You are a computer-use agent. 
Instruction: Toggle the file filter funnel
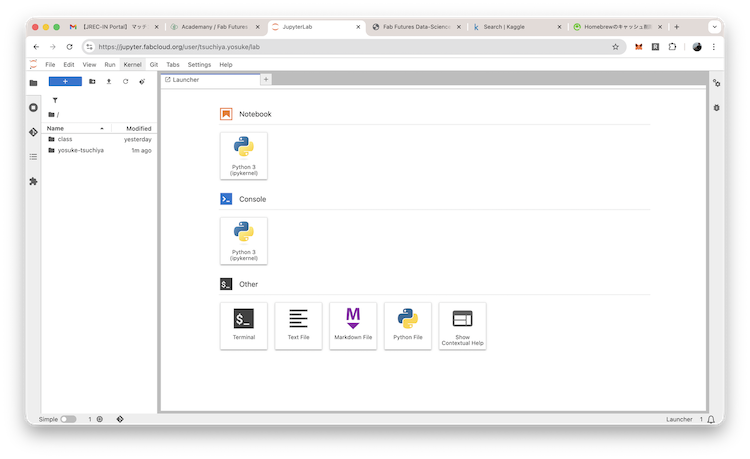(55, 100)
